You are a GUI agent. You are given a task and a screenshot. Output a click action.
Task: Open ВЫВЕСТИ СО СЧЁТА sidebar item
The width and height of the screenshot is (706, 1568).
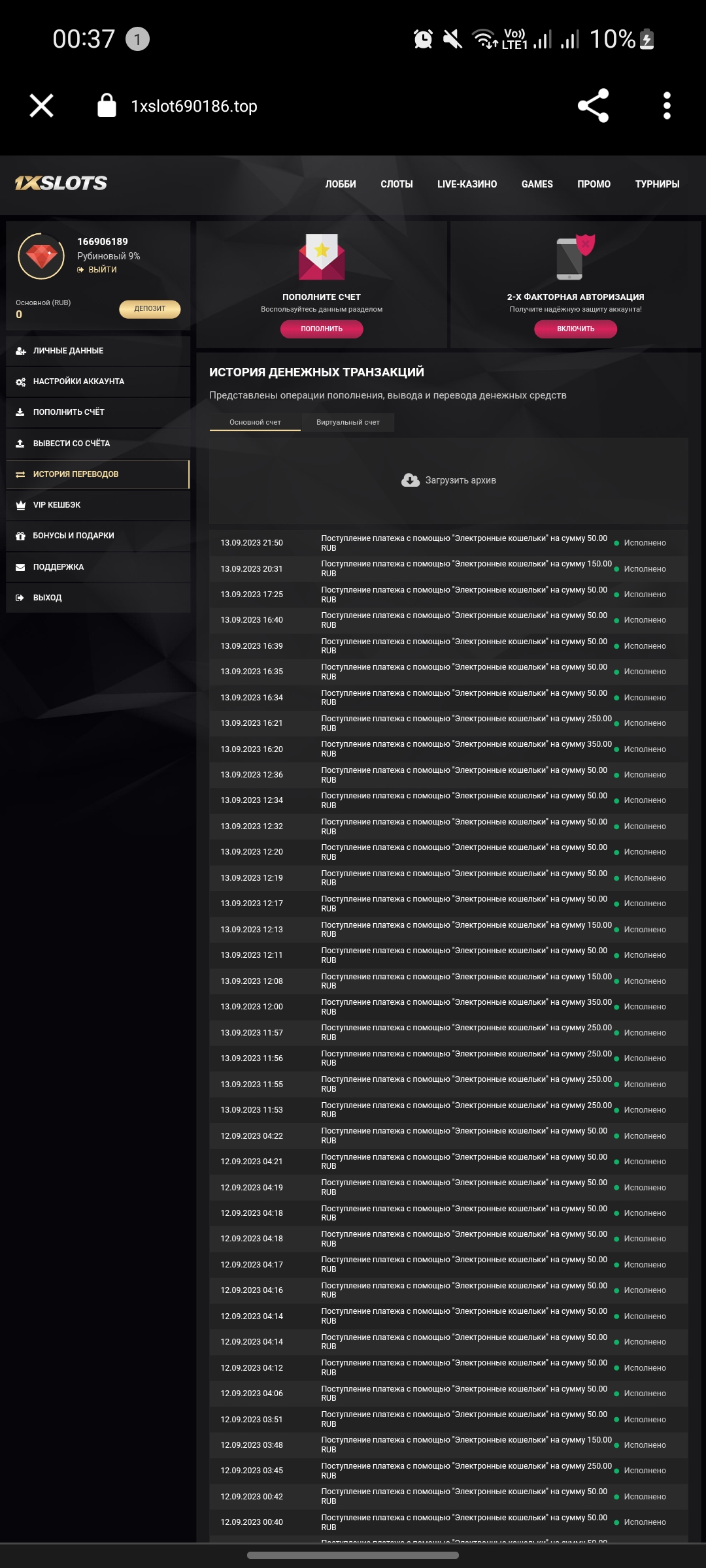71,444
